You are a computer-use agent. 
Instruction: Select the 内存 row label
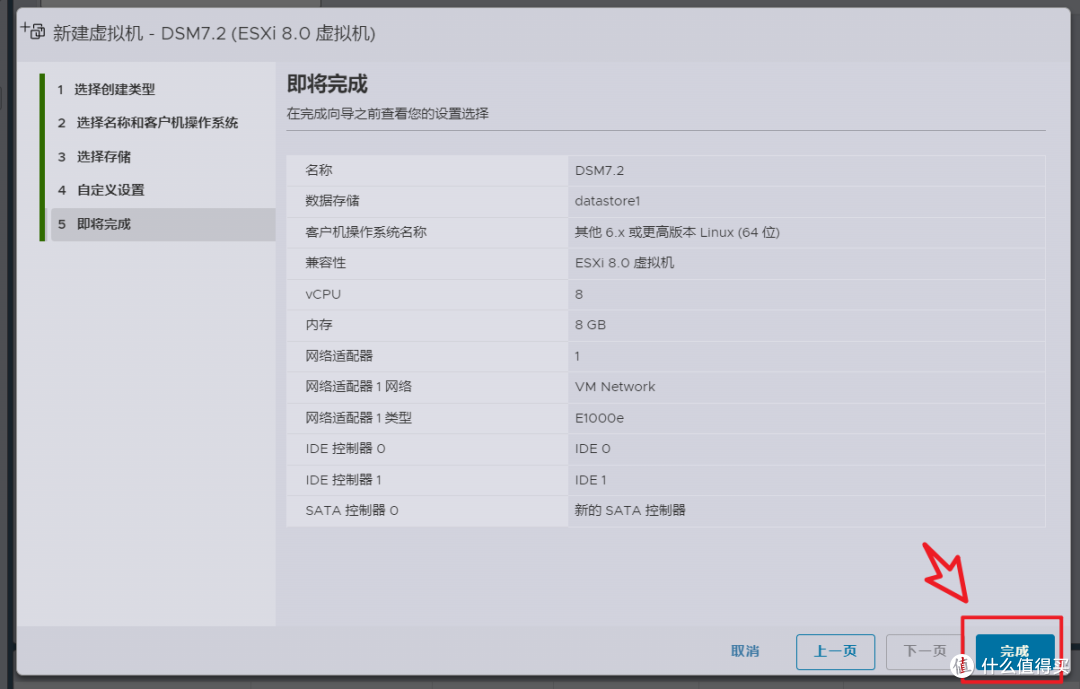click(319, 325)
